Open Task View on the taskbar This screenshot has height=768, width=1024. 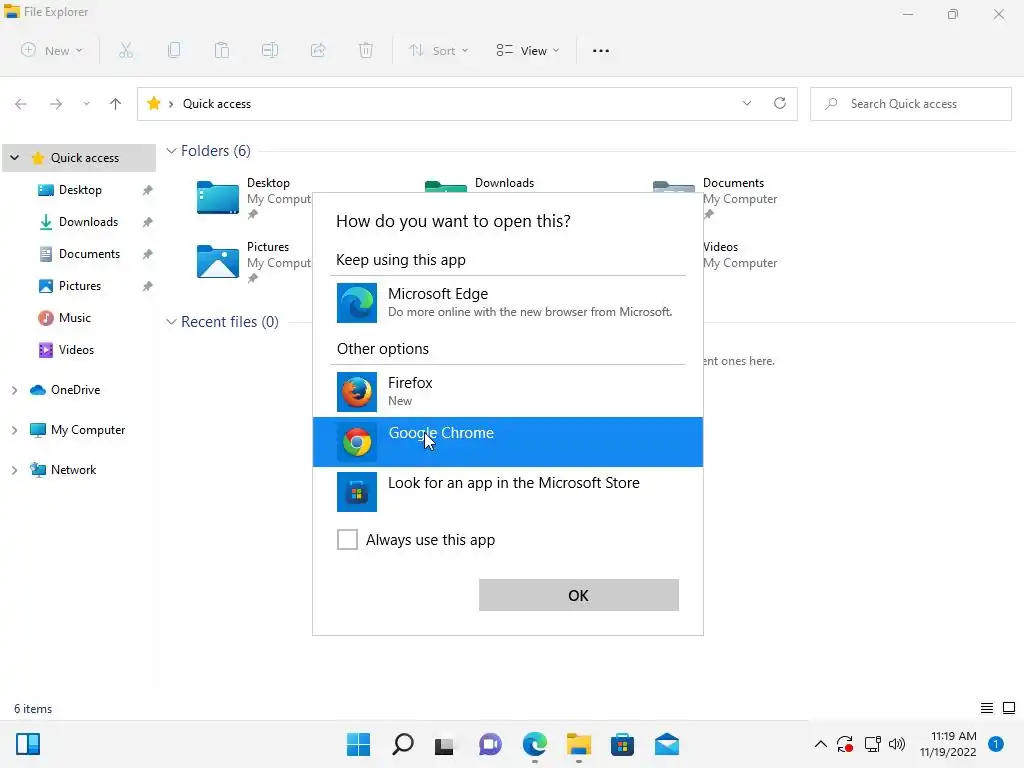[x=444, y=745]
